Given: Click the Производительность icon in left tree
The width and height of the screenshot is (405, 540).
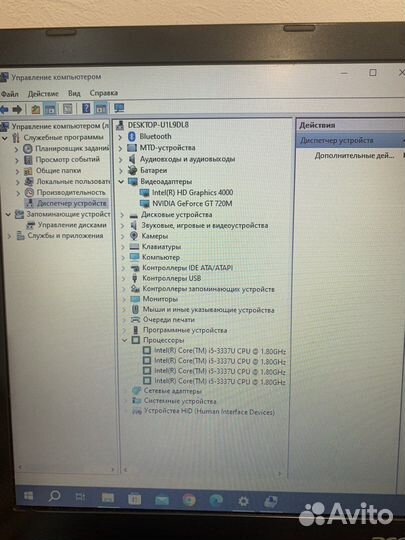Looking at the screenshot, I should 29,193.
